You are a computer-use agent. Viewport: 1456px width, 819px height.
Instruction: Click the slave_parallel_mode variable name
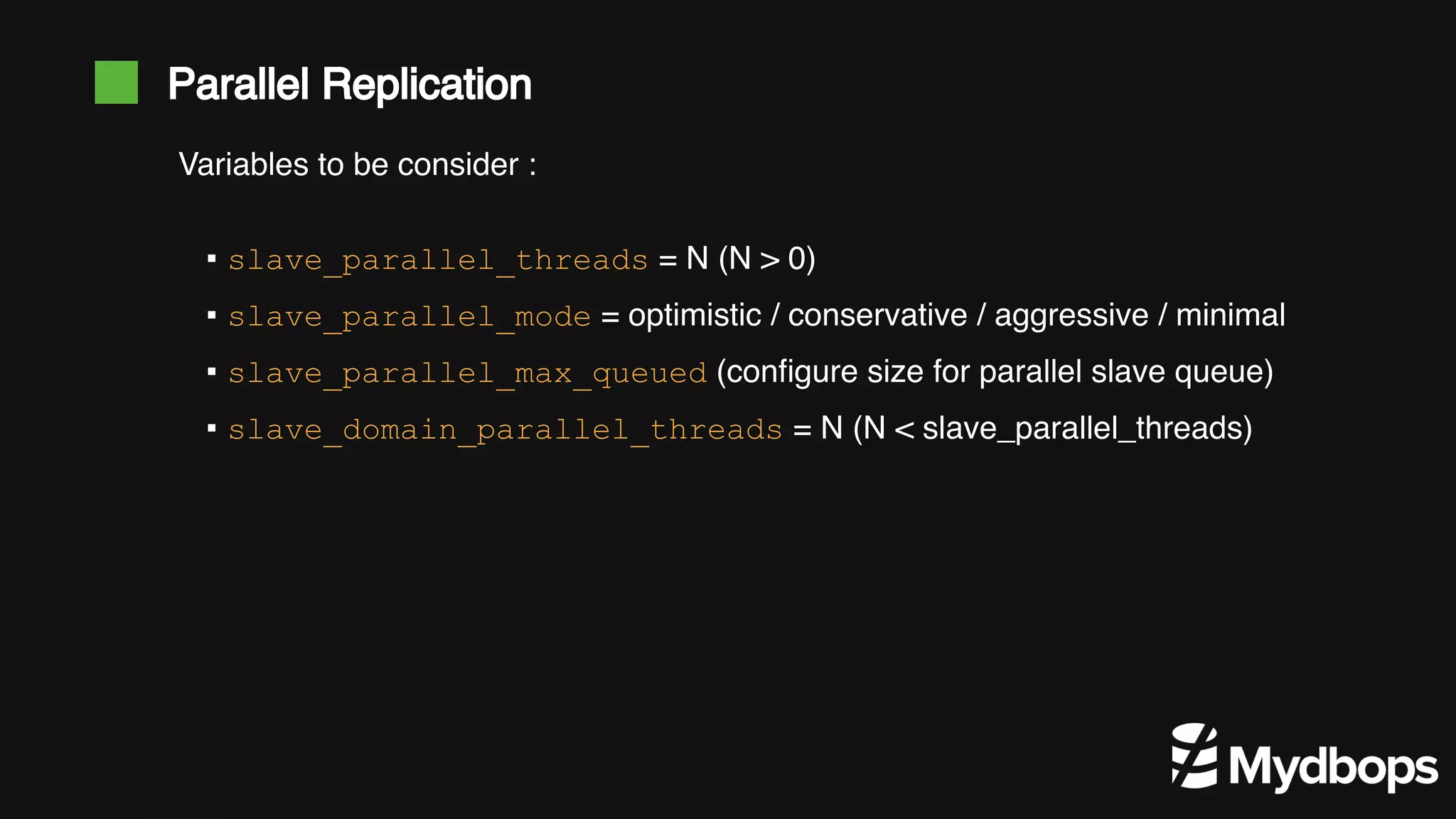[x=409, y=316]
